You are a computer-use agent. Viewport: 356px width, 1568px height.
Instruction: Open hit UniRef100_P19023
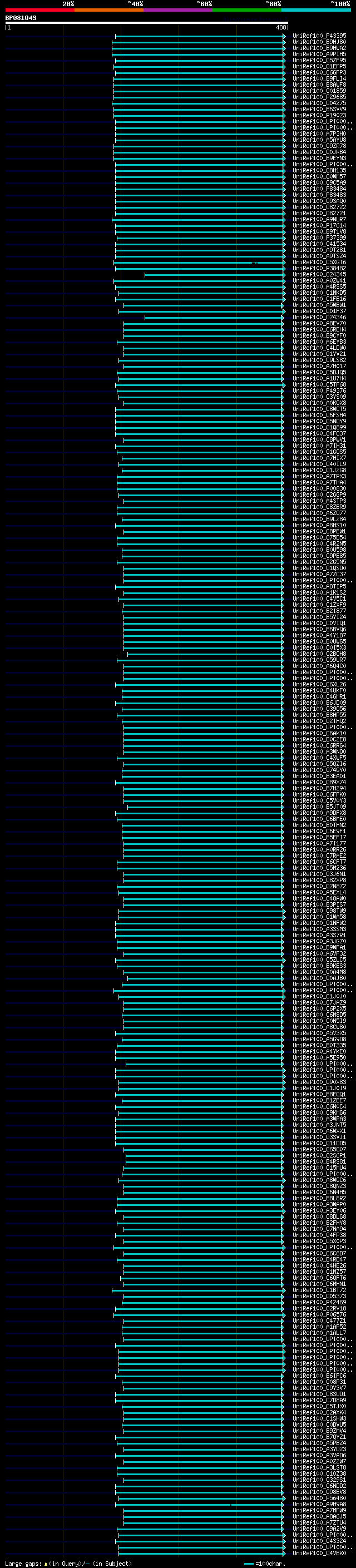point(319,115)
